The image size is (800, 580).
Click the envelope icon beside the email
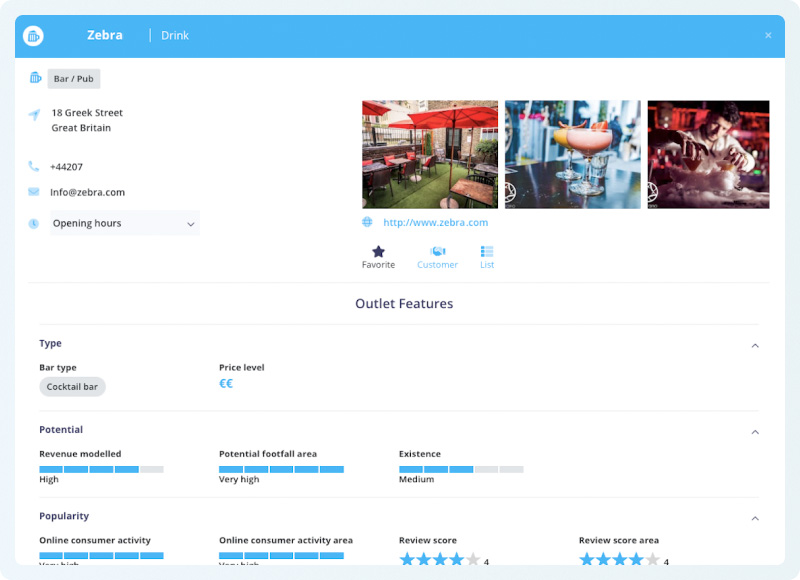pyautogui.click(x=34, y=192)
